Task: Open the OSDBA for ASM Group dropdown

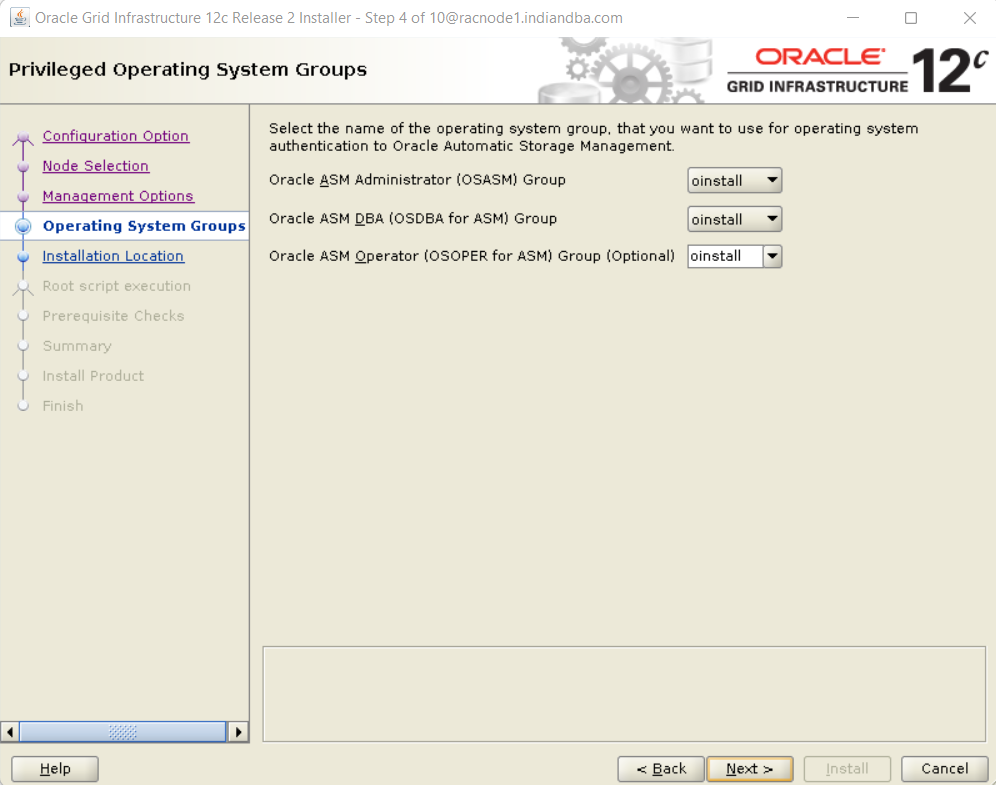Action: [734, 219]
